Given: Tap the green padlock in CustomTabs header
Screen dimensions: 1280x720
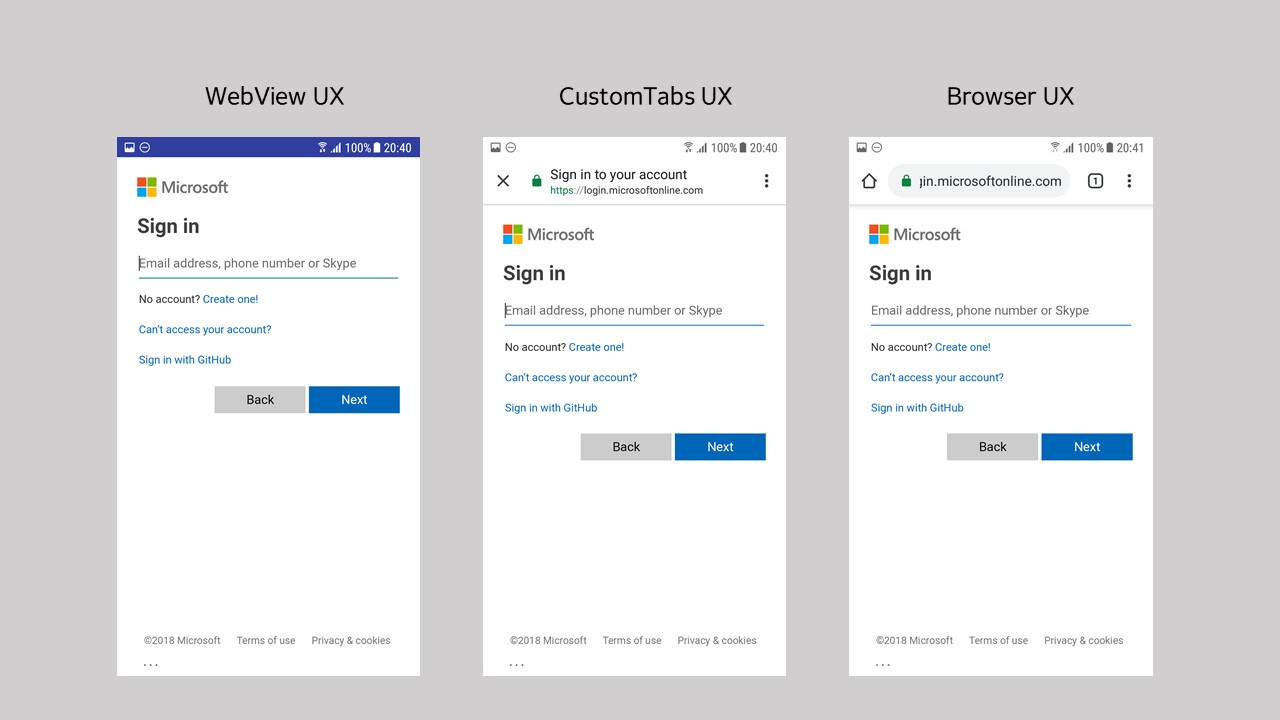Looking at the screenshot, I should point(537,181).
